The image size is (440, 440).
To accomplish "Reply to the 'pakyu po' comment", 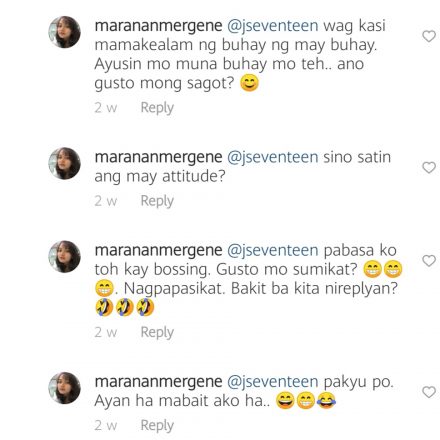I will [157, 426].
